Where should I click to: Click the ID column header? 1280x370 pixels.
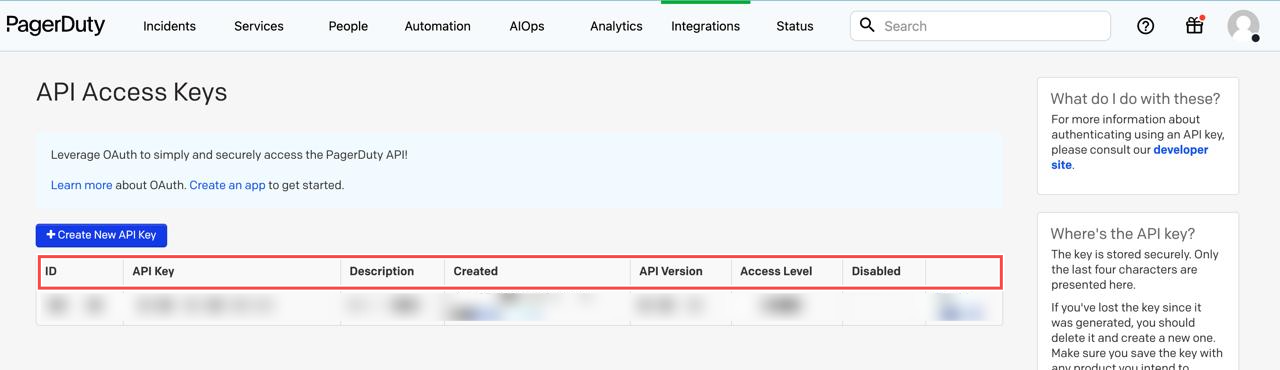tap(51, 271)
